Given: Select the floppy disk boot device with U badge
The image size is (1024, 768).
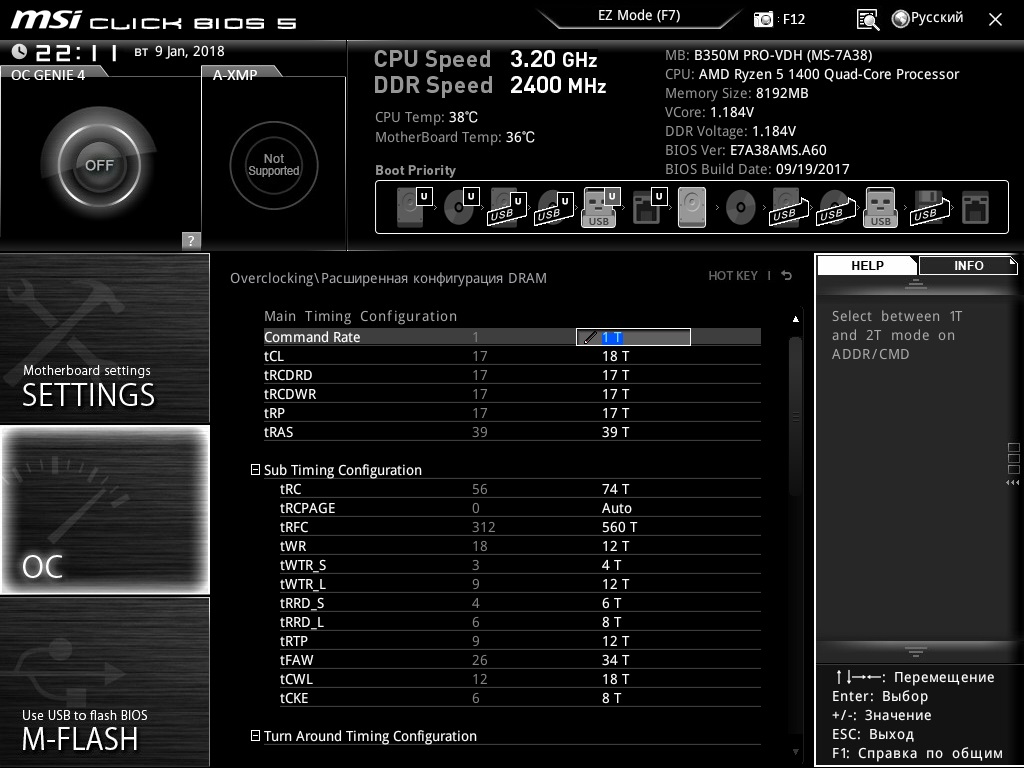Looking at the screenshot, I should pos(649,207).
